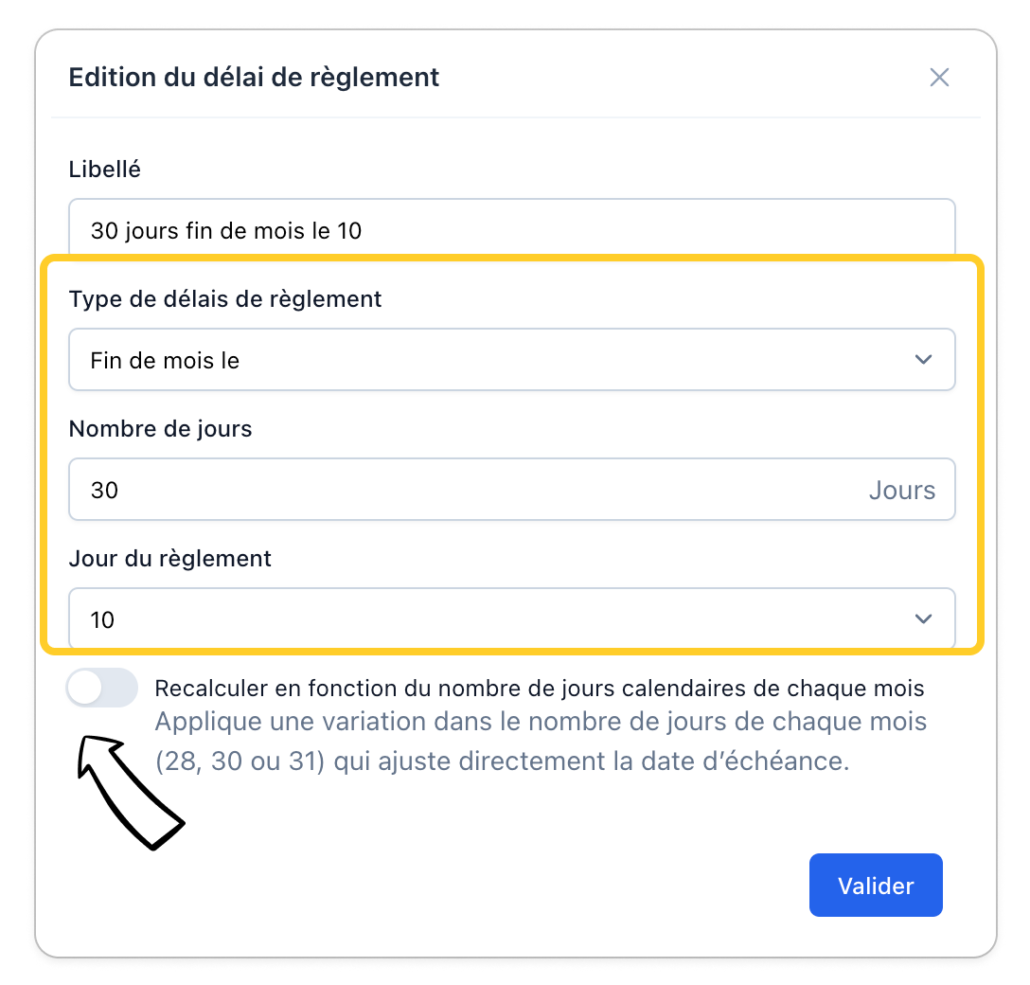Viewport: 1030px width, 985px height.
Task: Click the Nombre de jours label
Action: coord(160,429)
